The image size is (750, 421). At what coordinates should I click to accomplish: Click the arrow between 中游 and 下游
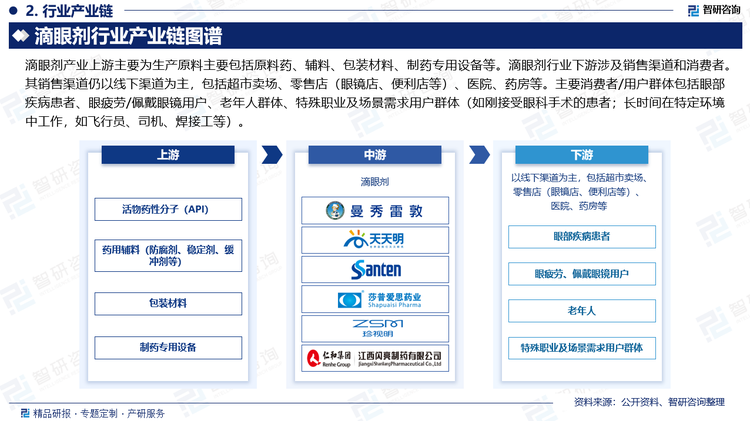point(479,155)
